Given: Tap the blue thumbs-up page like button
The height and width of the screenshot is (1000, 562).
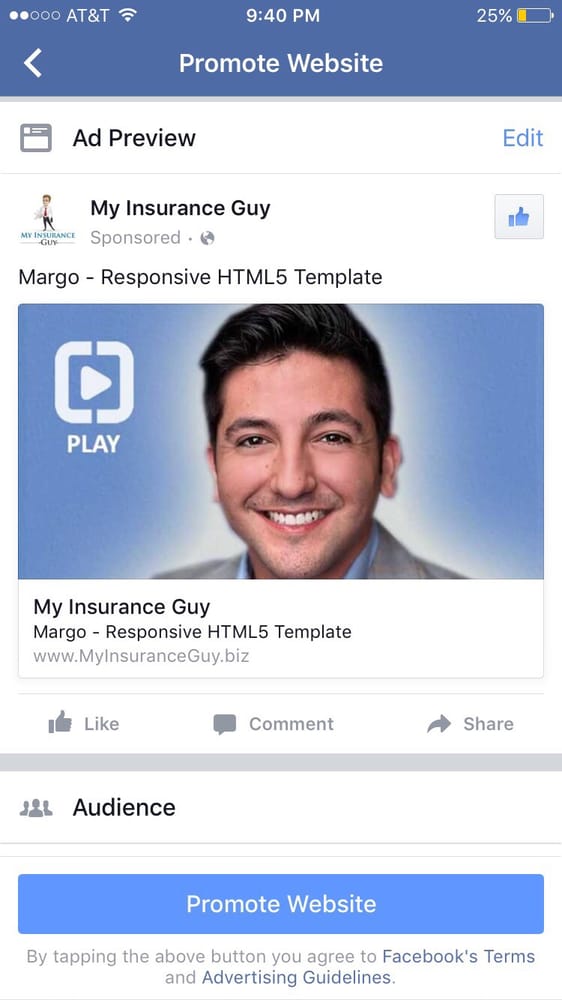Looking at the screenshot, I should (x=519, y=217).
